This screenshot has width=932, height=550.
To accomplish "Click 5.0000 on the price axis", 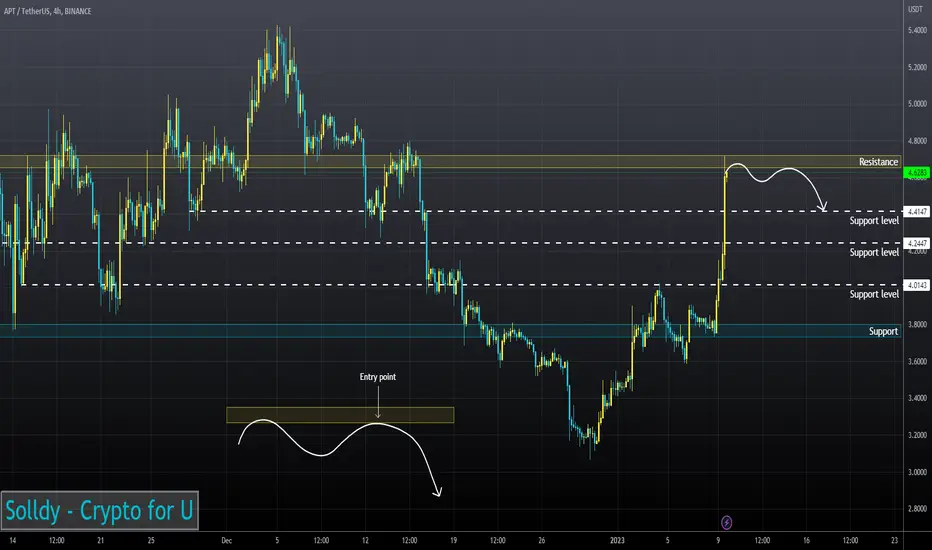I will (x=917, y=103).
